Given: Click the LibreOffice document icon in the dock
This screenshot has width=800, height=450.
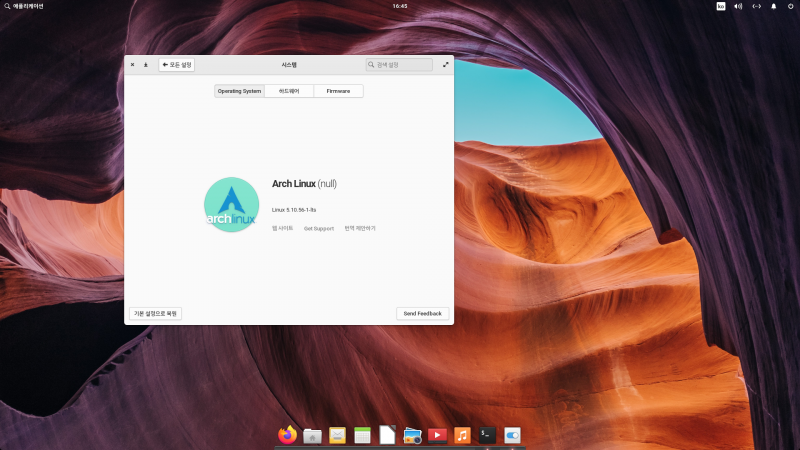Looking at the screenshot, I should pos(387,435).
